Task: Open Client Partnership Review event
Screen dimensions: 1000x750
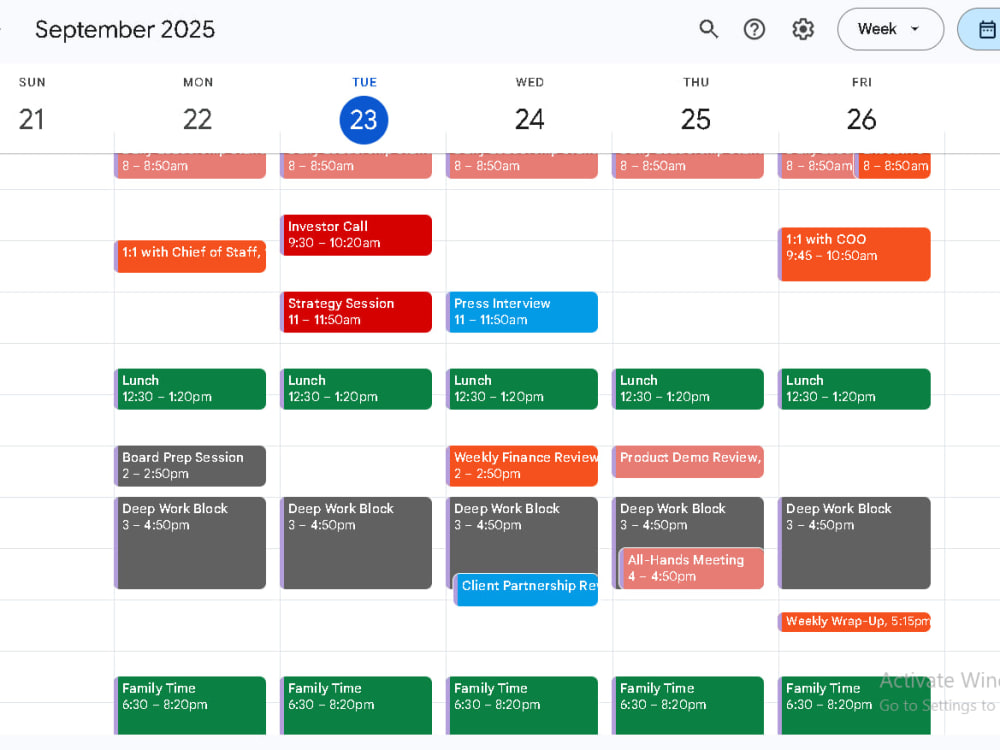Action: tap(526, 590)
